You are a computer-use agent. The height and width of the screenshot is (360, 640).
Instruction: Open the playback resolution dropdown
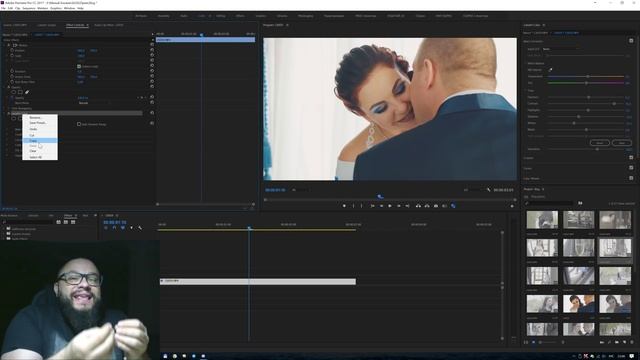(x=473, y=190)
